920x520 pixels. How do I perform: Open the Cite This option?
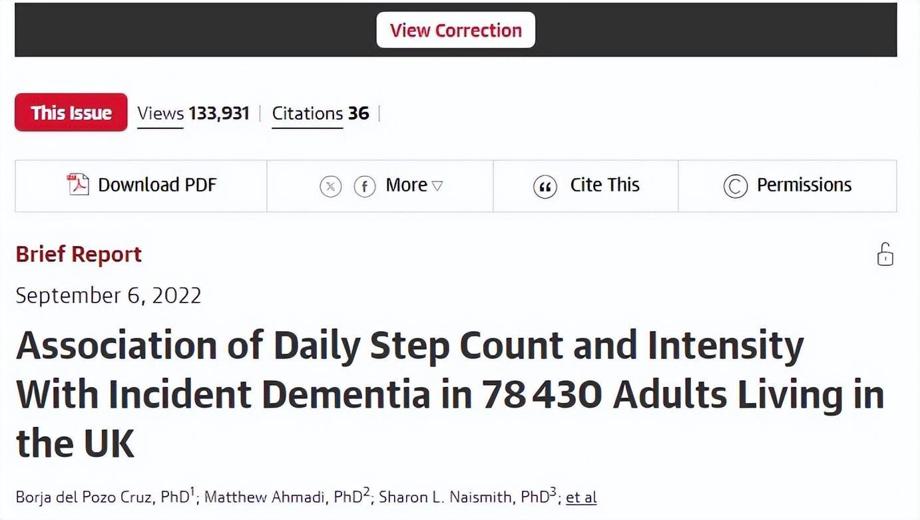click(604, 185)
